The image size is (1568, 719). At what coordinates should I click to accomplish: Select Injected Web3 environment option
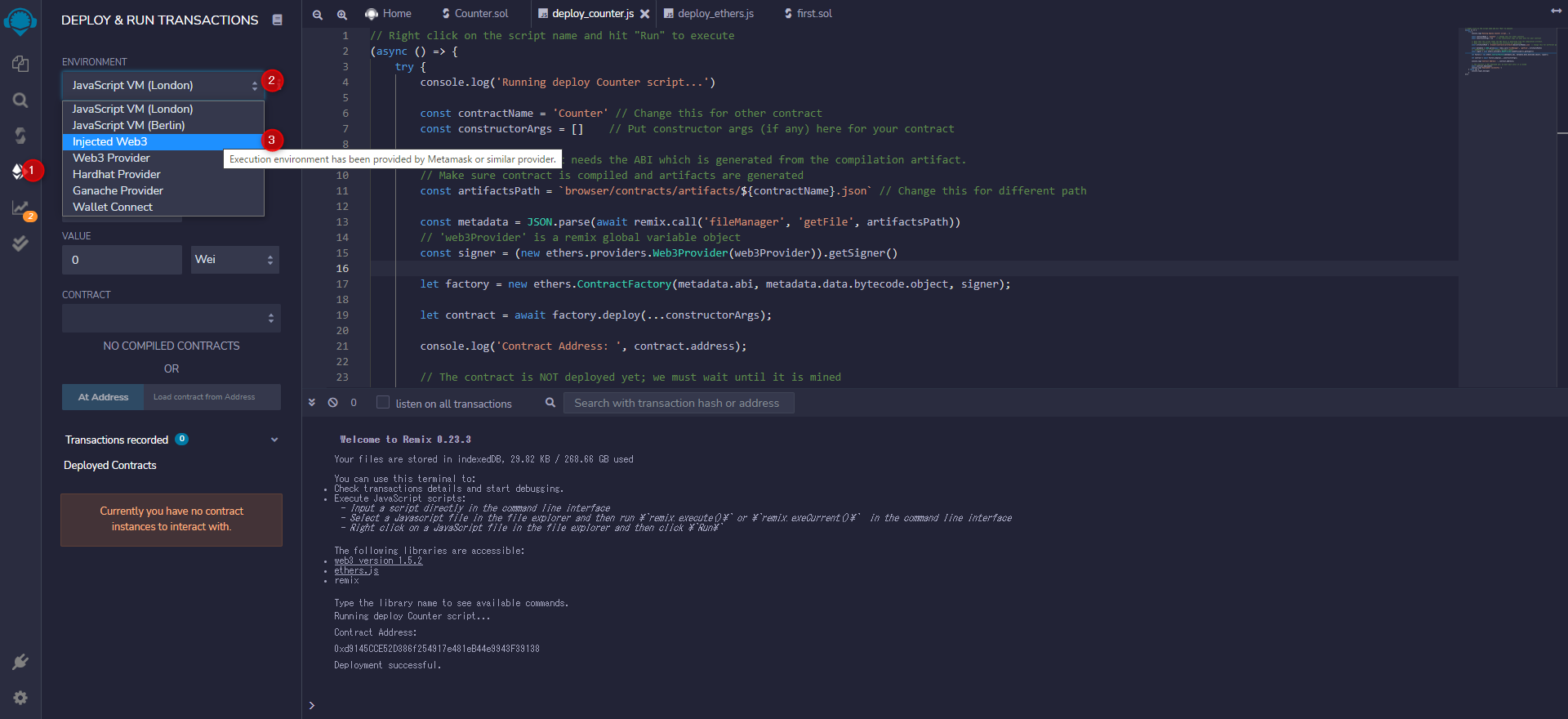click(x=110, y=141)
